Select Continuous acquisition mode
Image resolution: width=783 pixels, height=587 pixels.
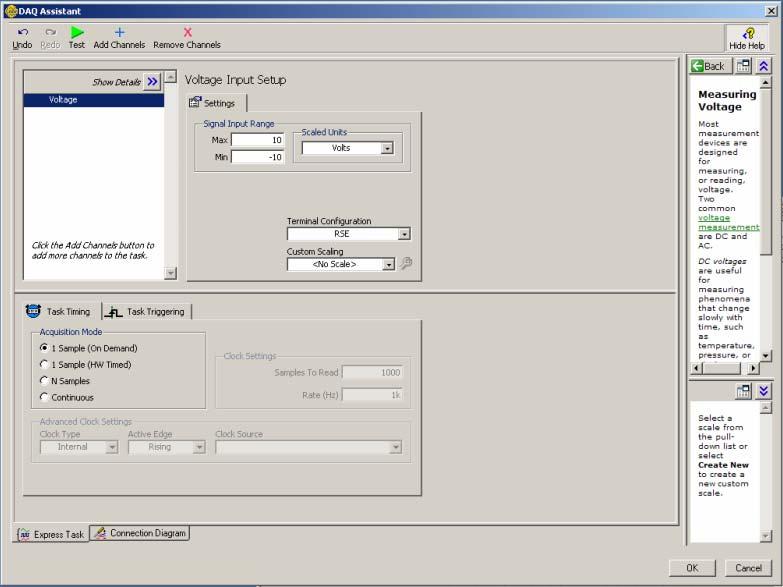tap(44, 397)
